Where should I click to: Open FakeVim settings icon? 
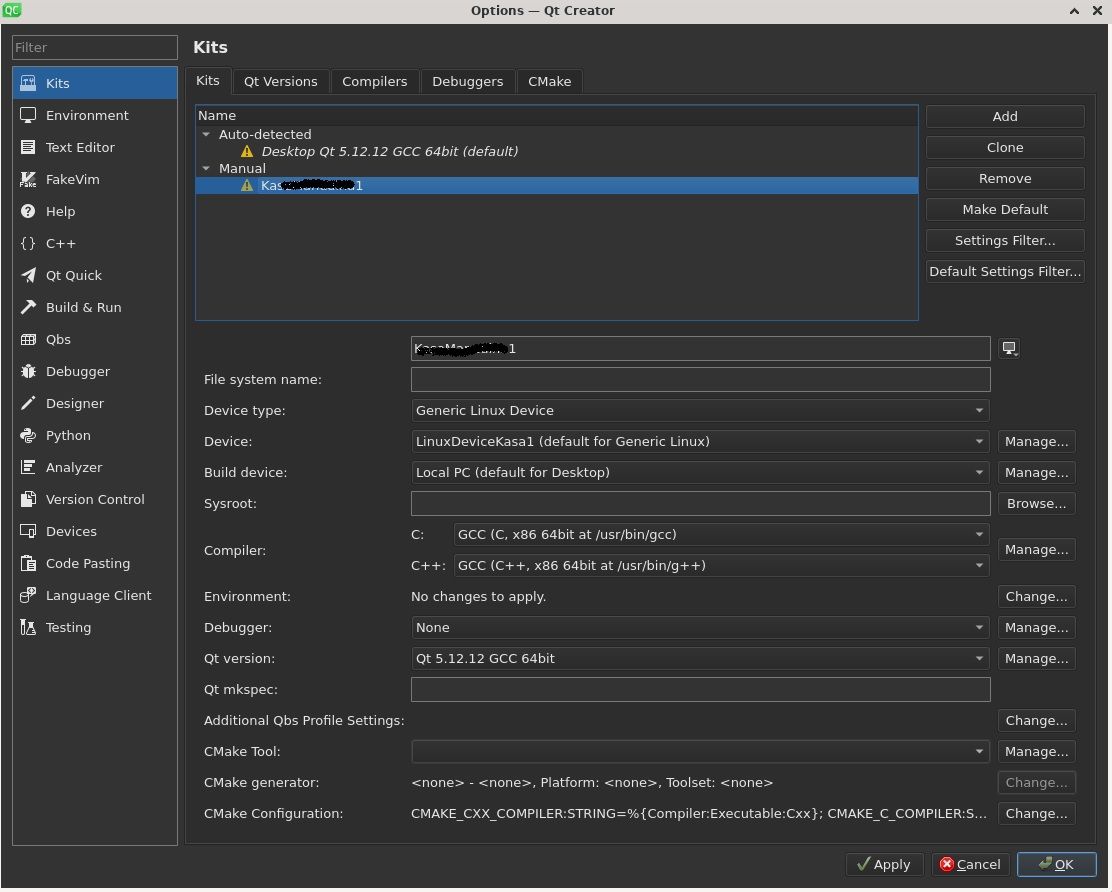click(x=28, y=179)
